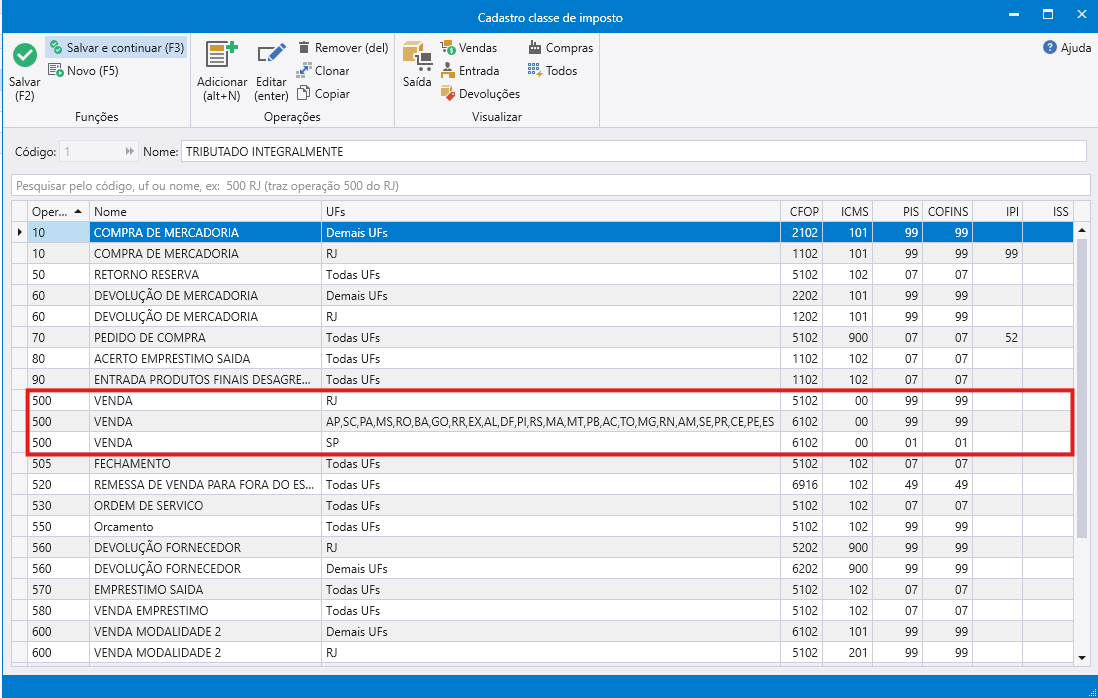Image resolution: width=1098 pixels, height=698 pixels.
Task: Click the COFINS column header
Action: (947, 211)
